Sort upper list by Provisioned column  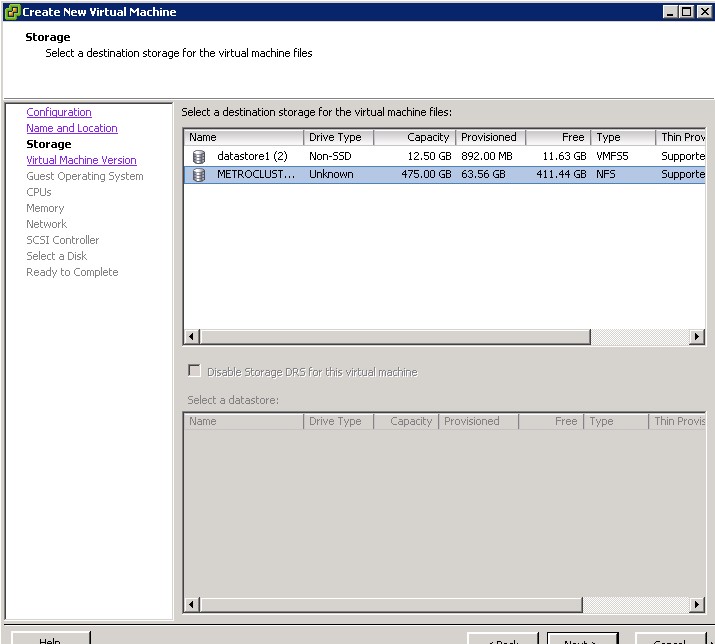490,137
